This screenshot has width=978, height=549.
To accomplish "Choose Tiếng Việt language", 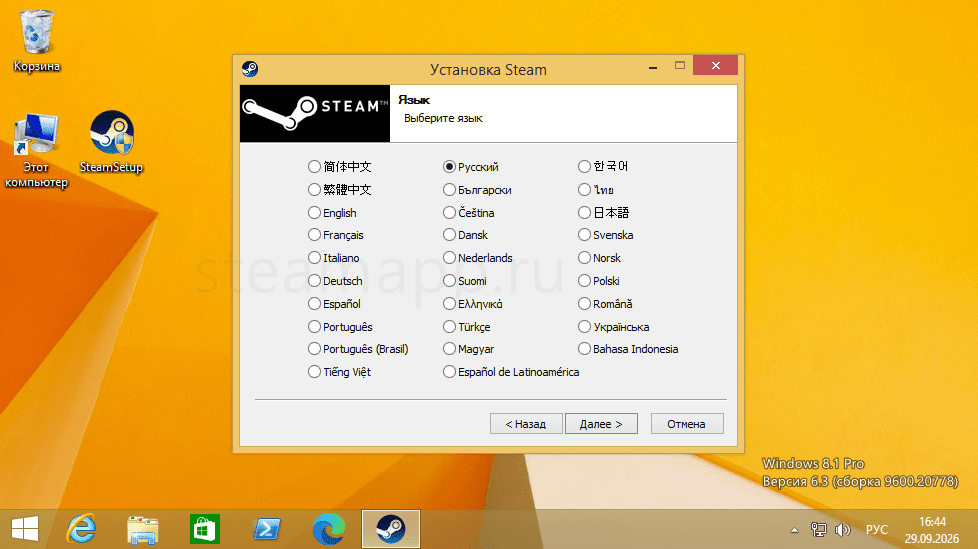I will point(340,372).
